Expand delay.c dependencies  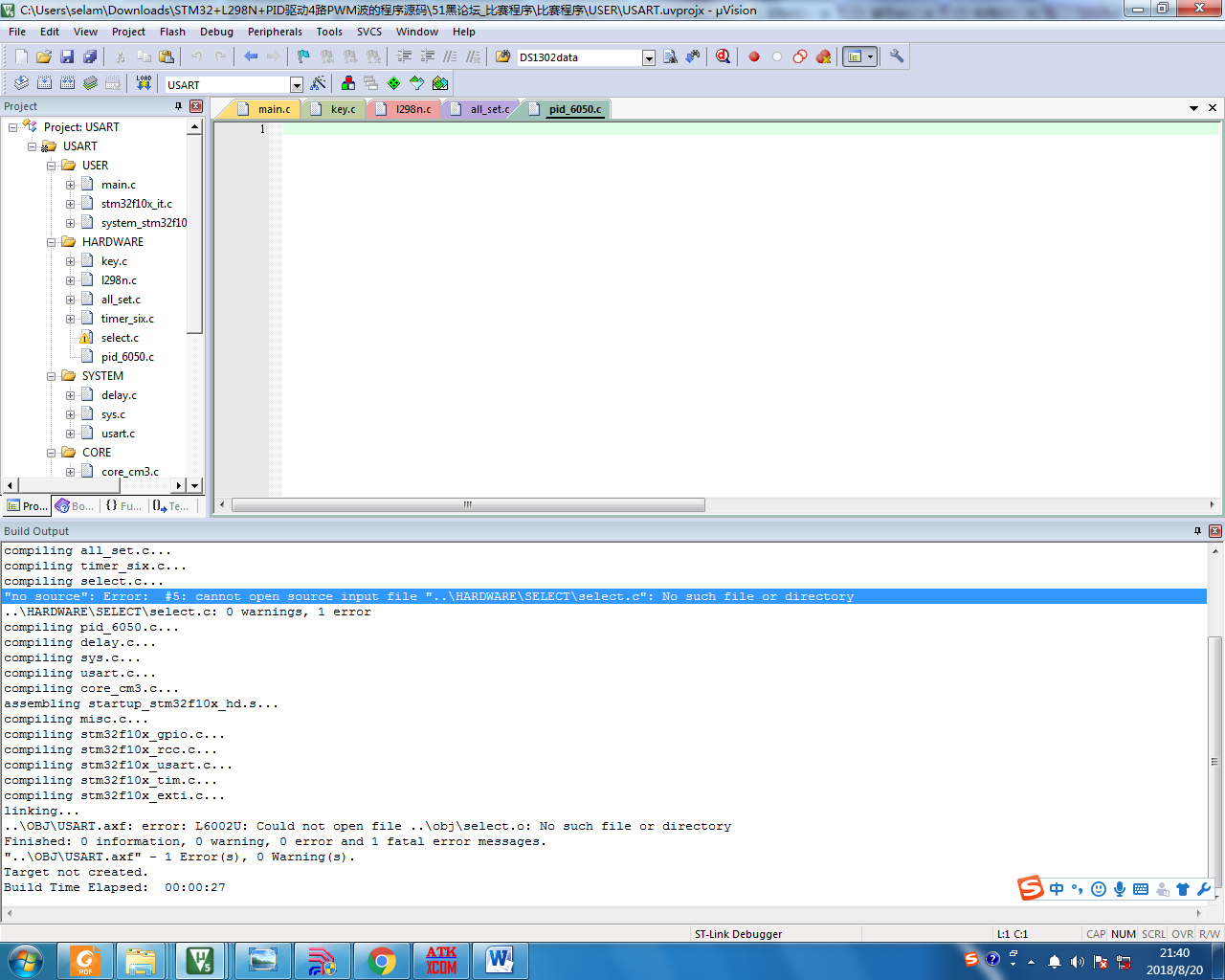(70, 395)
